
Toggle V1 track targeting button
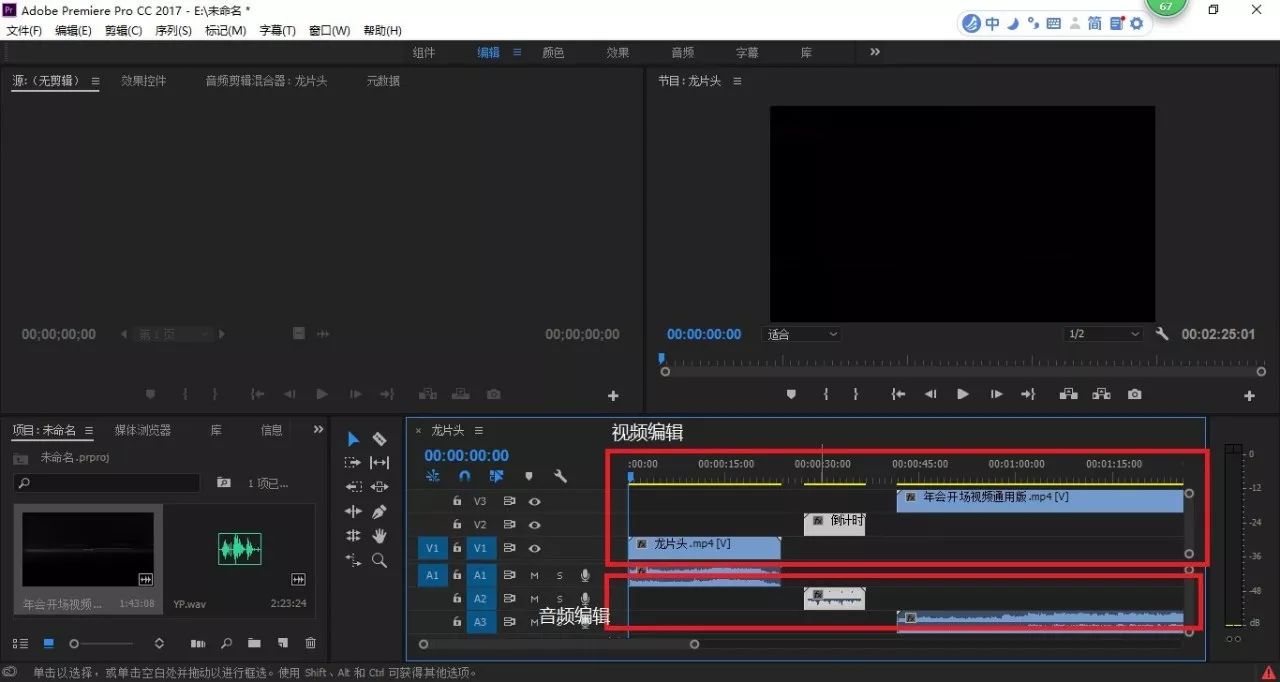[480, 548]
